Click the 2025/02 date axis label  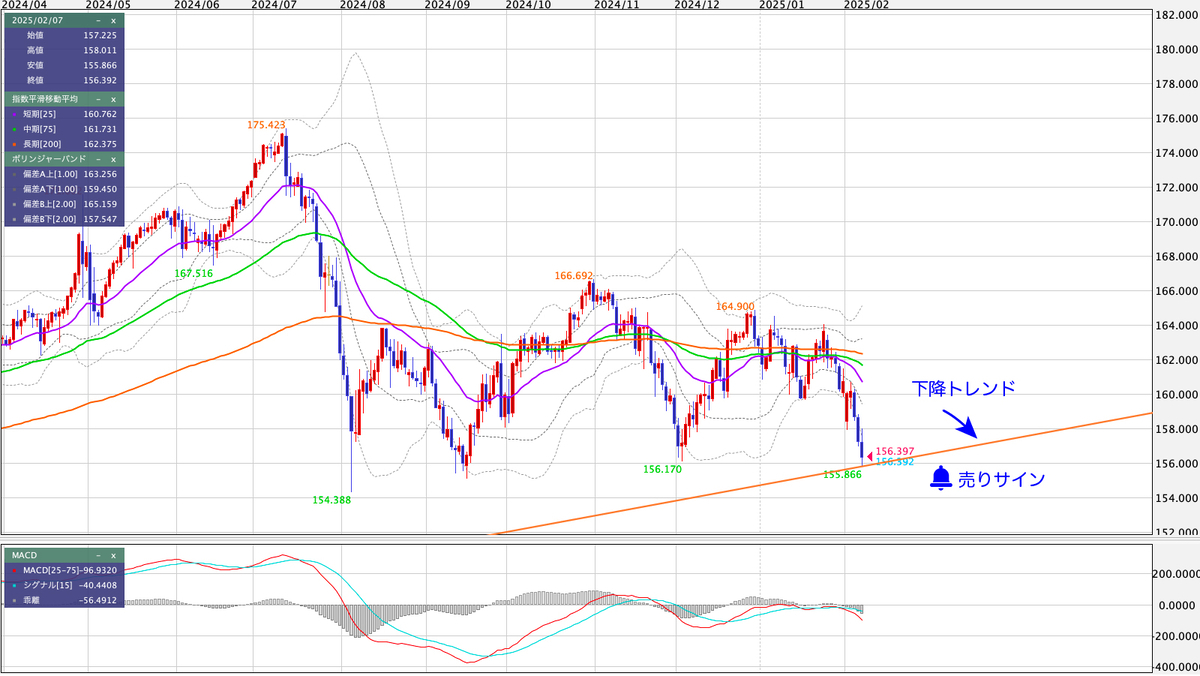[x=866, y=5]
